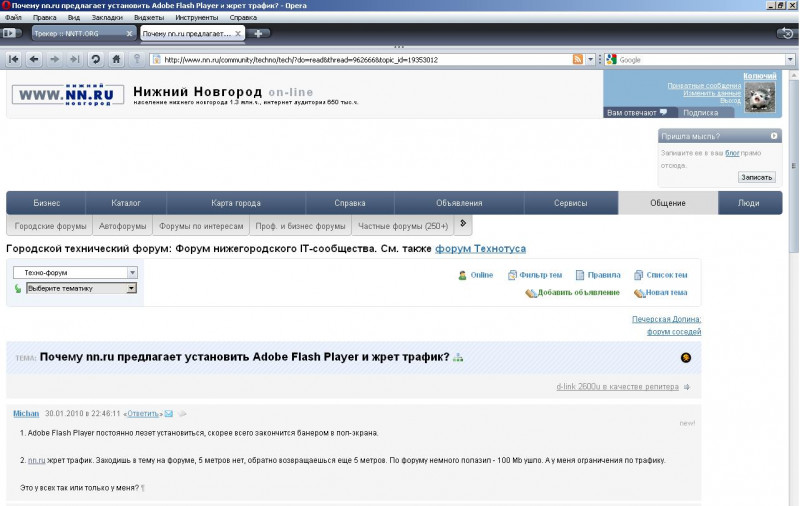
Task: Open the home page
Action: pyautogui.click(x=116, y=60)
